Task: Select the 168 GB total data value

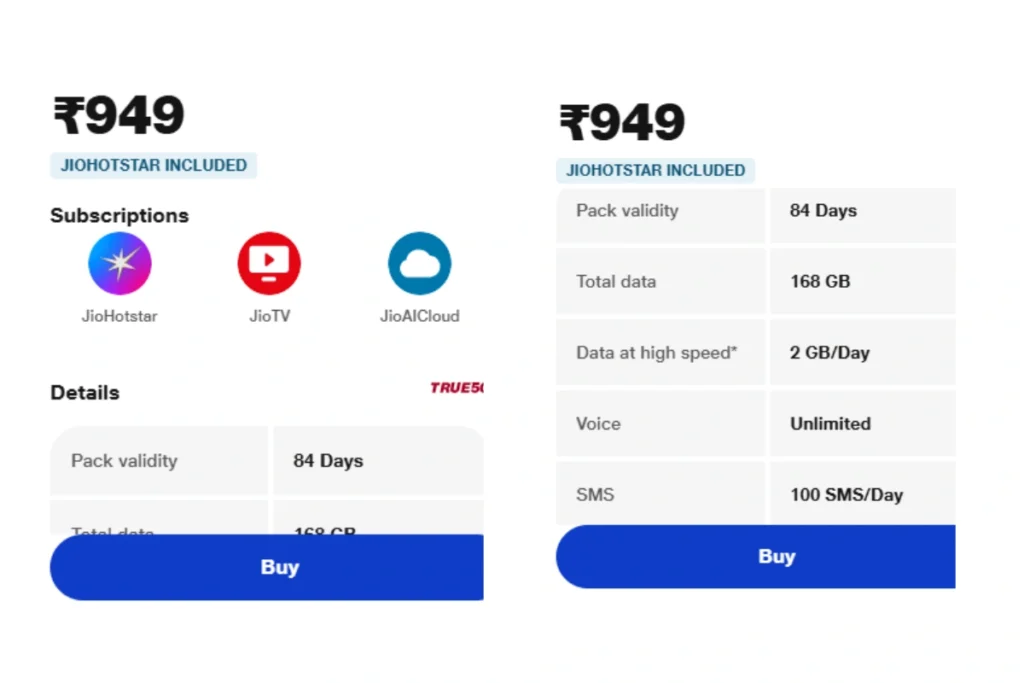Action: pyautogui.click(x=820, y=282)
